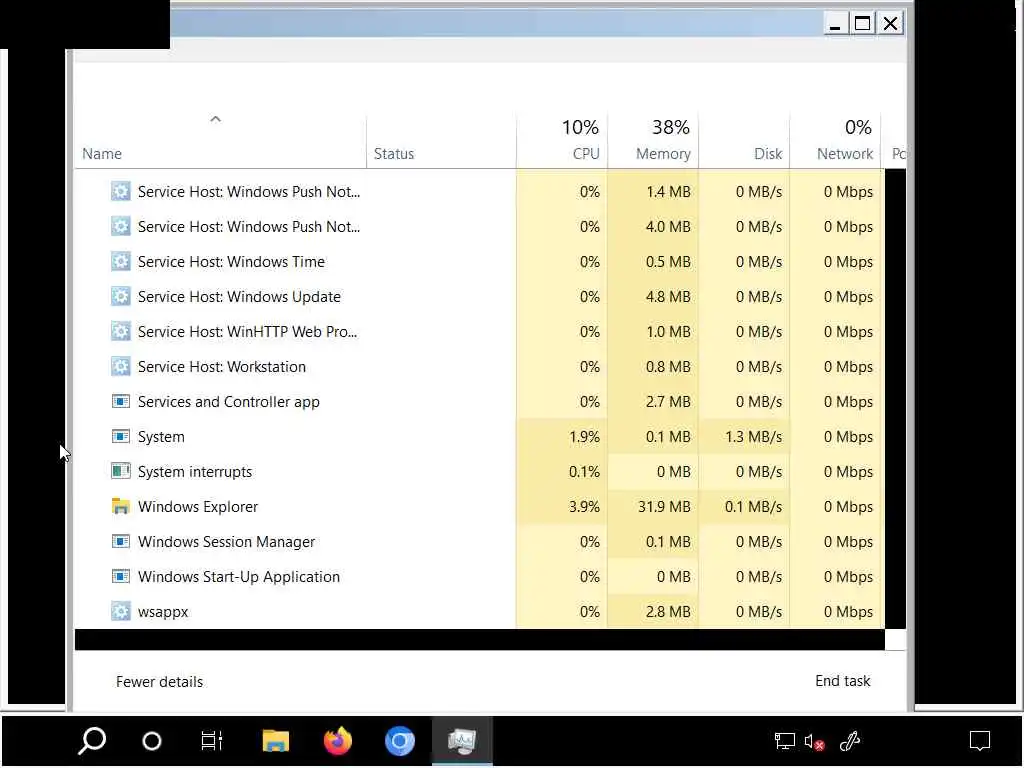Click the Windows Start-Up Application icon
1024x768 pixels.
(x=120, y=577)
